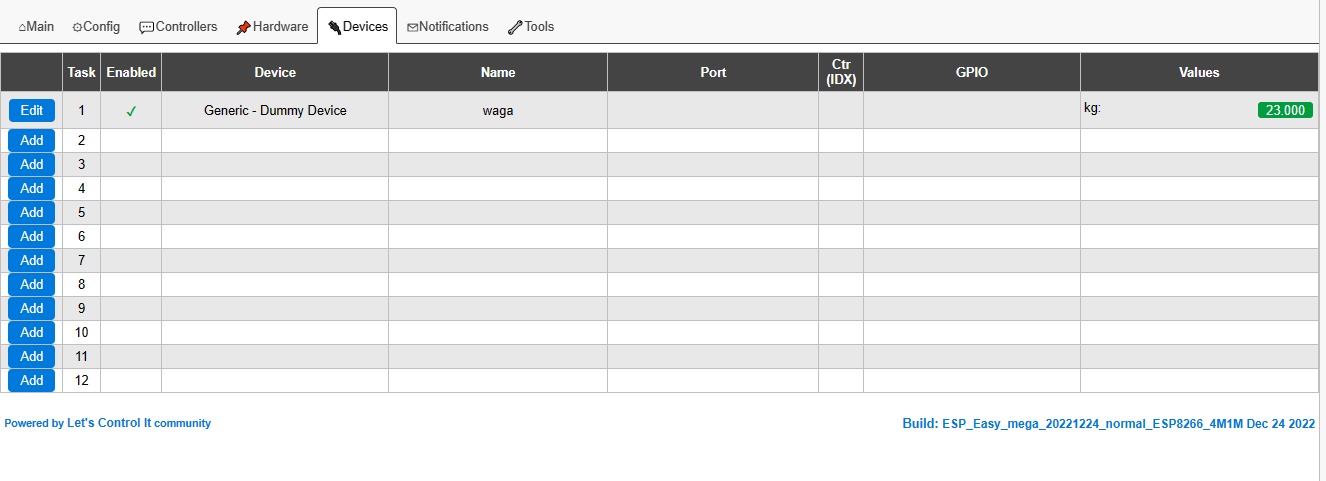1326x481 pixels.
Task: Open the Main tab house icon
Action: point(23,27)
